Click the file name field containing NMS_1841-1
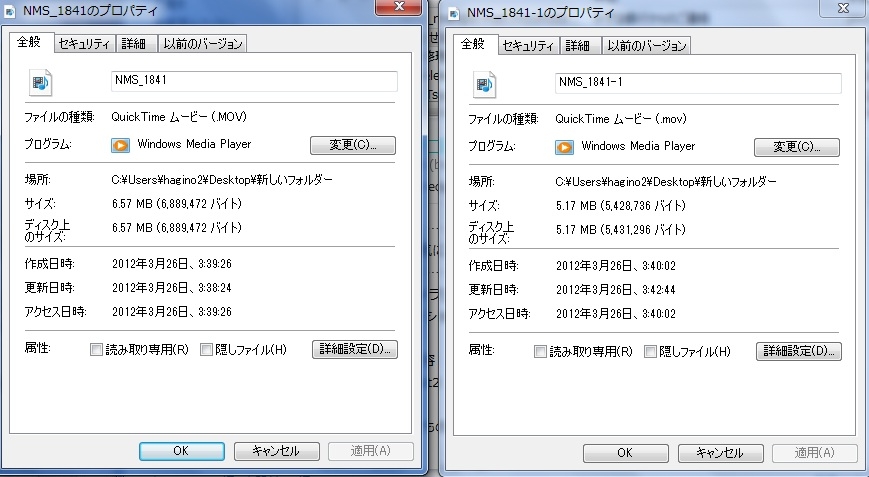The image size is (869, 477). tap(698, 83)
